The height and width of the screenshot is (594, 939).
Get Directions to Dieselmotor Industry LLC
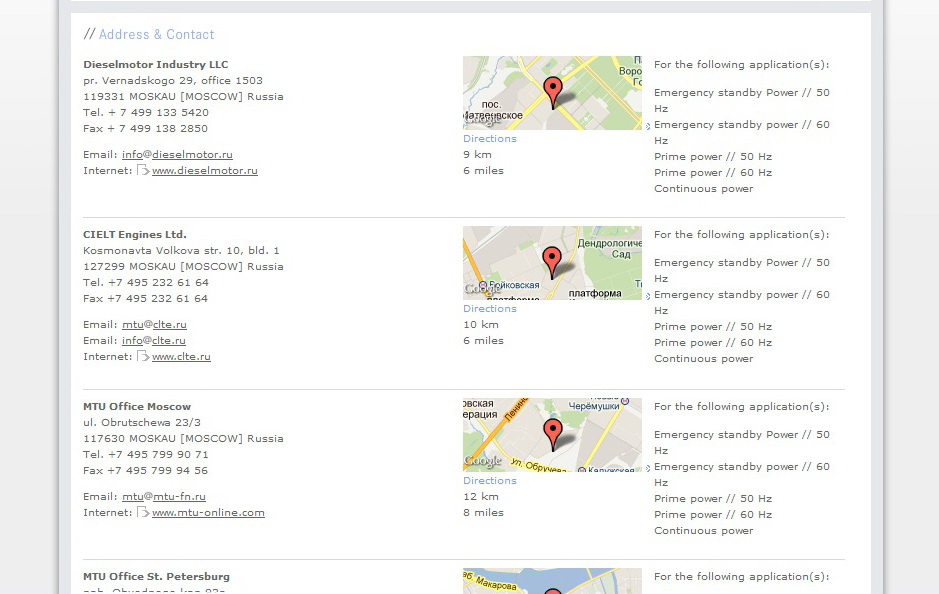pos(490,138)
